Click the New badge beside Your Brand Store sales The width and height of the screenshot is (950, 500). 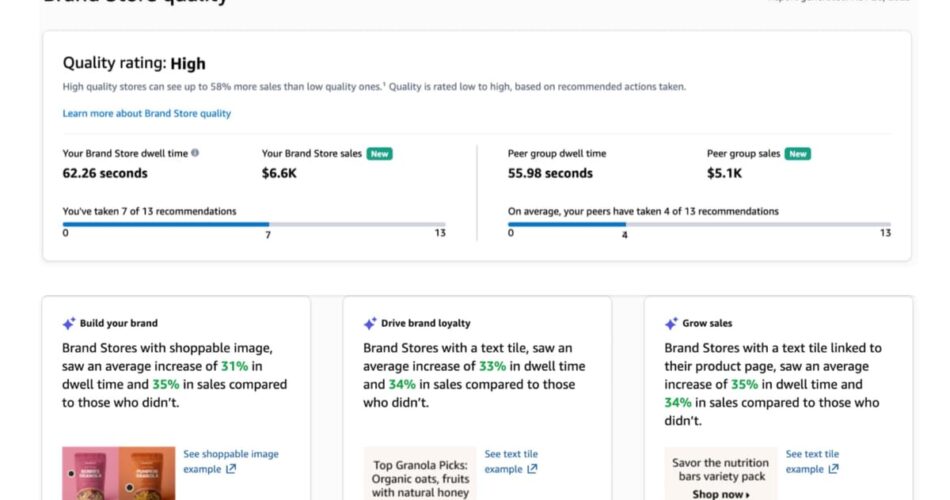[x=379, y=154]
